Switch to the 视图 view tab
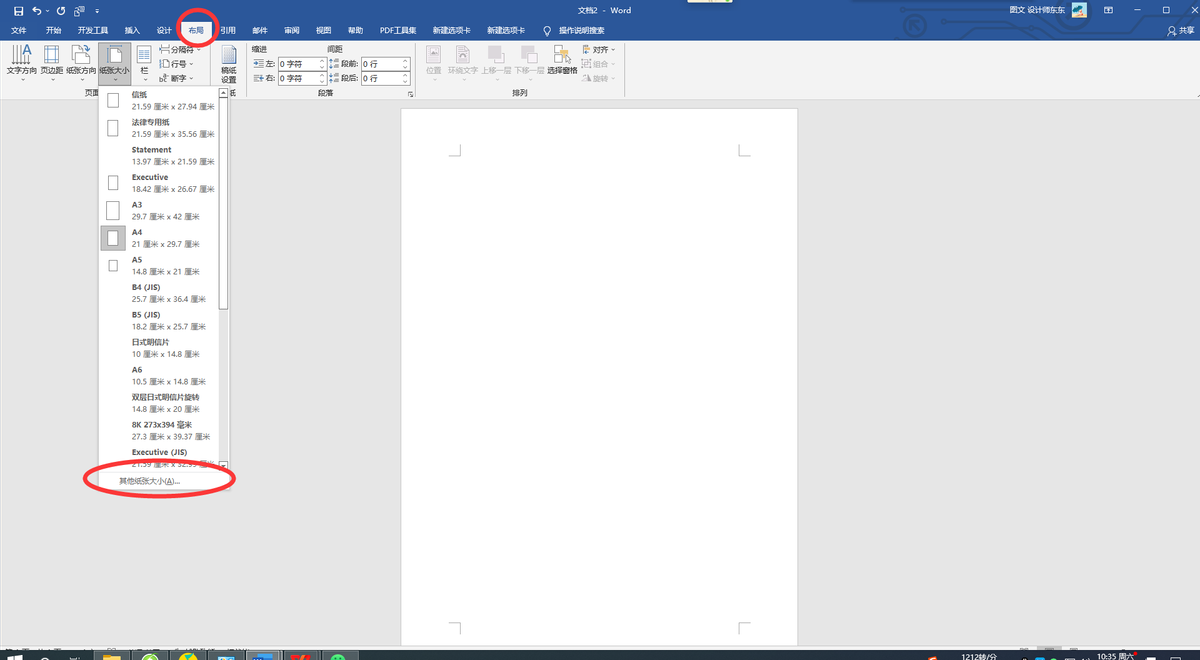This screenshot has width=1200, height=660. [323, 31]
